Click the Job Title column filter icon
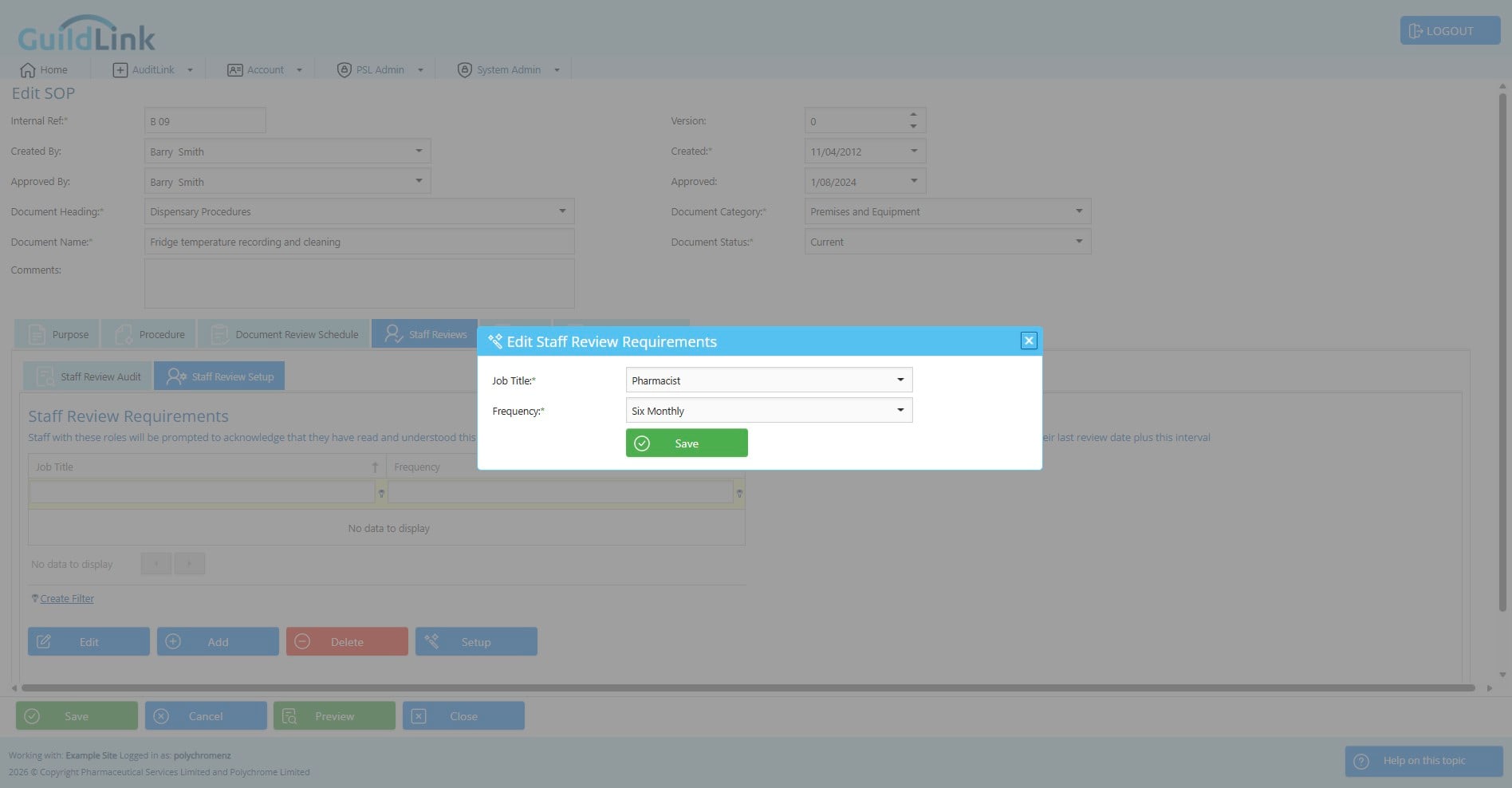1512x788 pixels. 381,494
